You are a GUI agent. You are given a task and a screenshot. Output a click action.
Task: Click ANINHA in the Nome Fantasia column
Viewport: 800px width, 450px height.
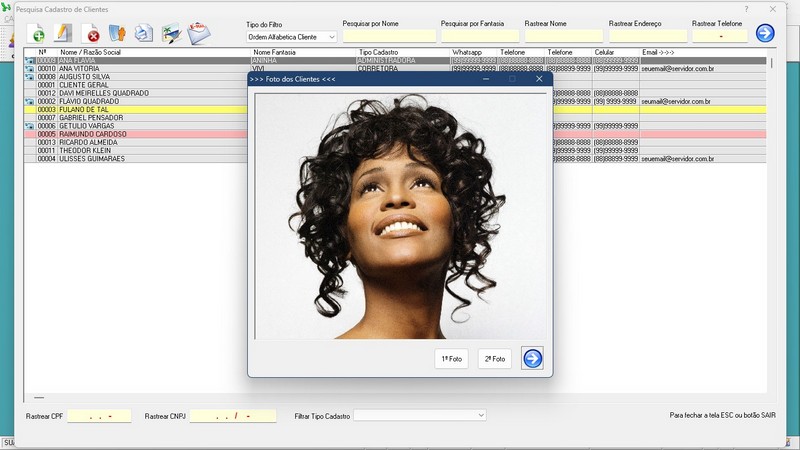(264, 61)
